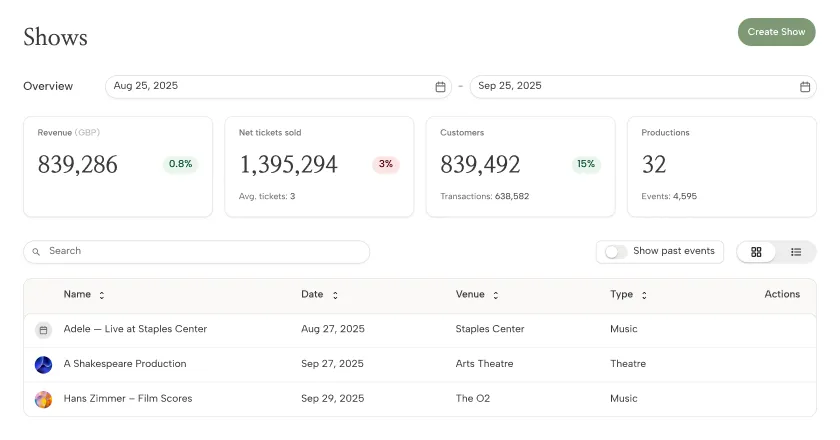Click the Create Show button
Screen dimensions: 840x440
776,32
